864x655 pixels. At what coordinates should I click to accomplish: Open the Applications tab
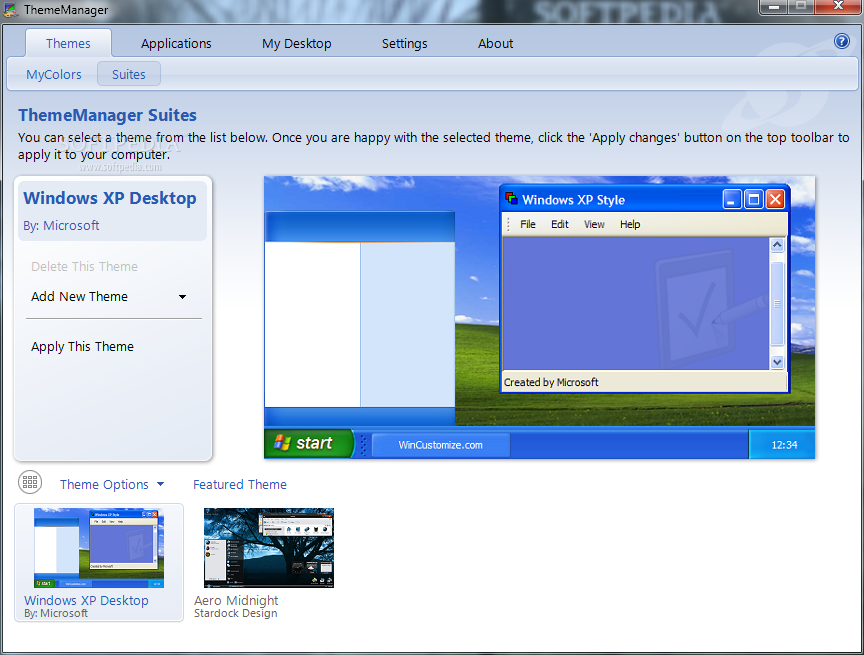176,44
